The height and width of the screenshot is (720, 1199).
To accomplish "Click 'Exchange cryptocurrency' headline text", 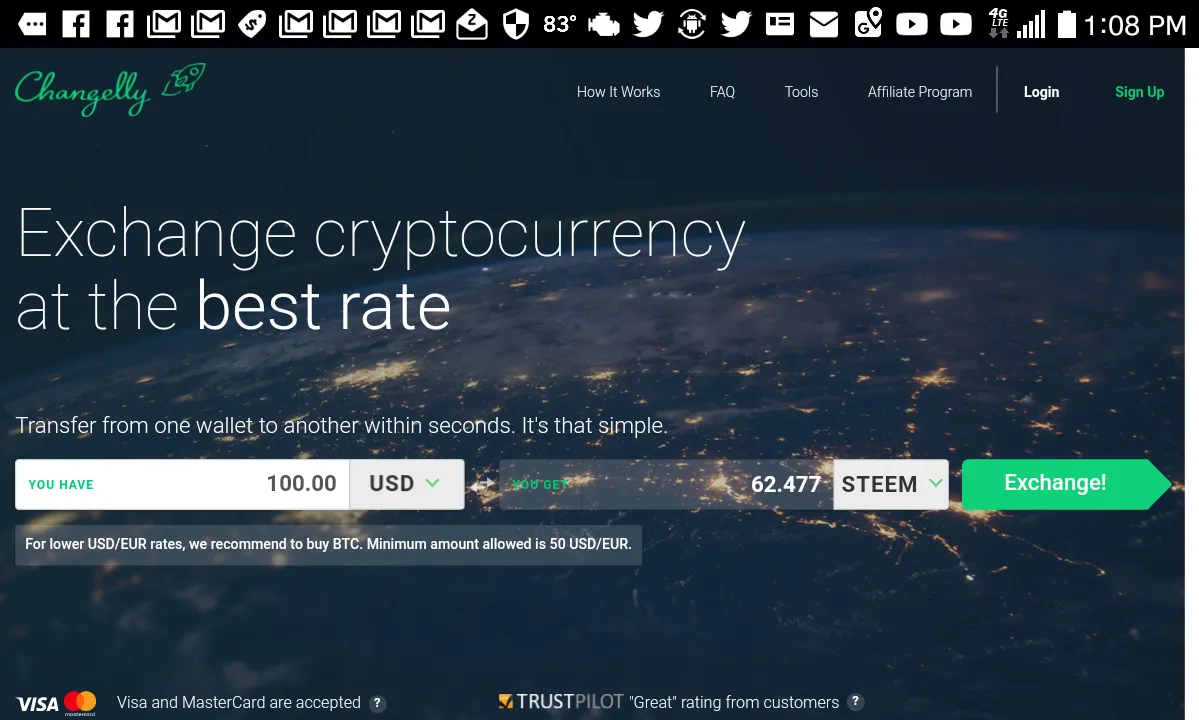I will click(x=381, y=235).
